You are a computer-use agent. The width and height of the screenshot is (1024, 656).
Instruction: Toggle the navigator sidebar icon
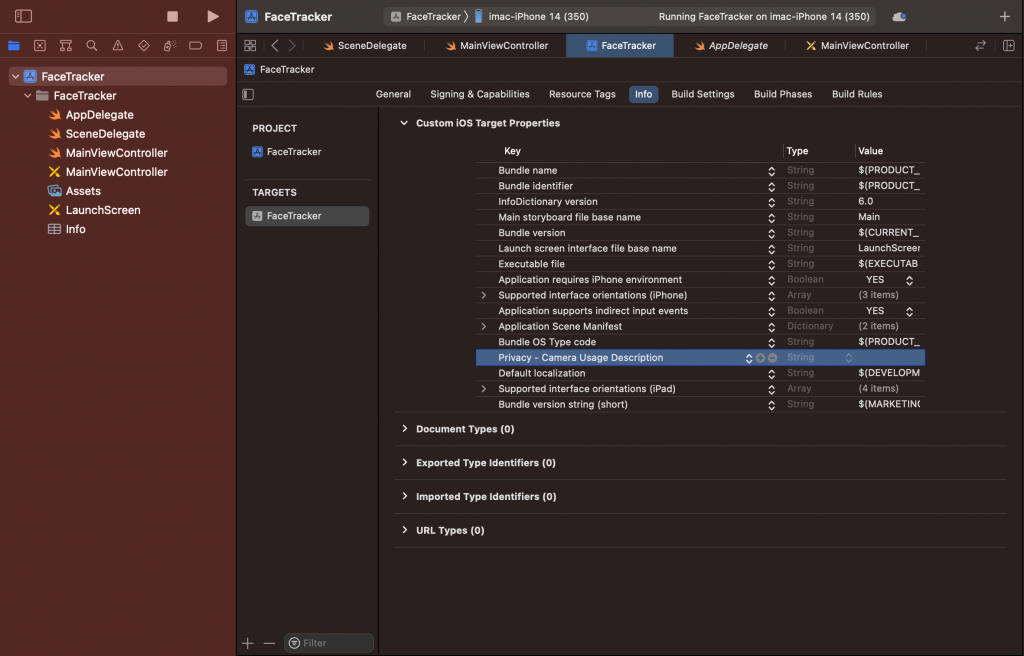point(24,16)
